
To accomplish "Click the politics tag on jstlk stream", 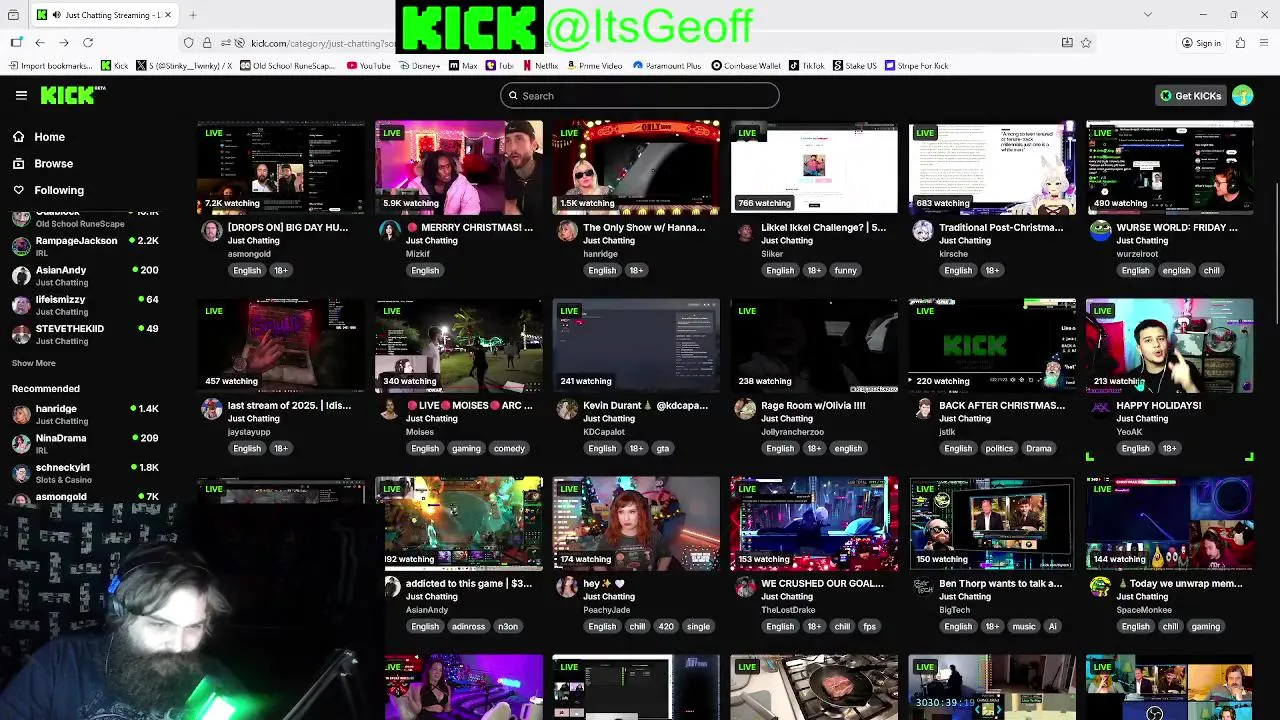I will (x=999, y=448).
